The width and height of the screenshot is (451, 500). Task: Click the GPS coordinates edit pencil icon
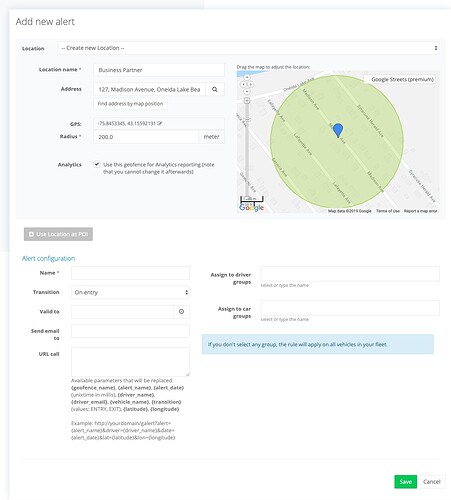160,124
